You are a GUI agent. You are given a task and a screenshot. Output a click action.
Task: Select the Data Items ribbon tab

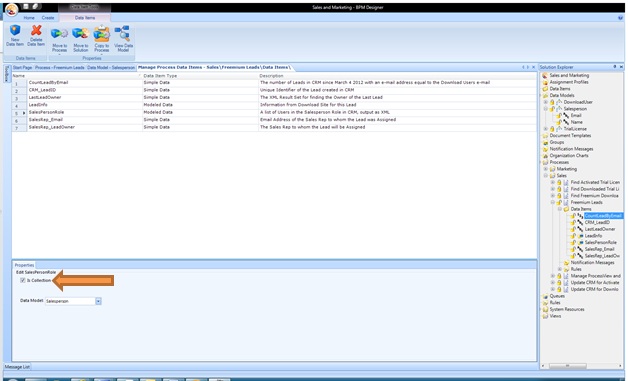coord(85,18)
